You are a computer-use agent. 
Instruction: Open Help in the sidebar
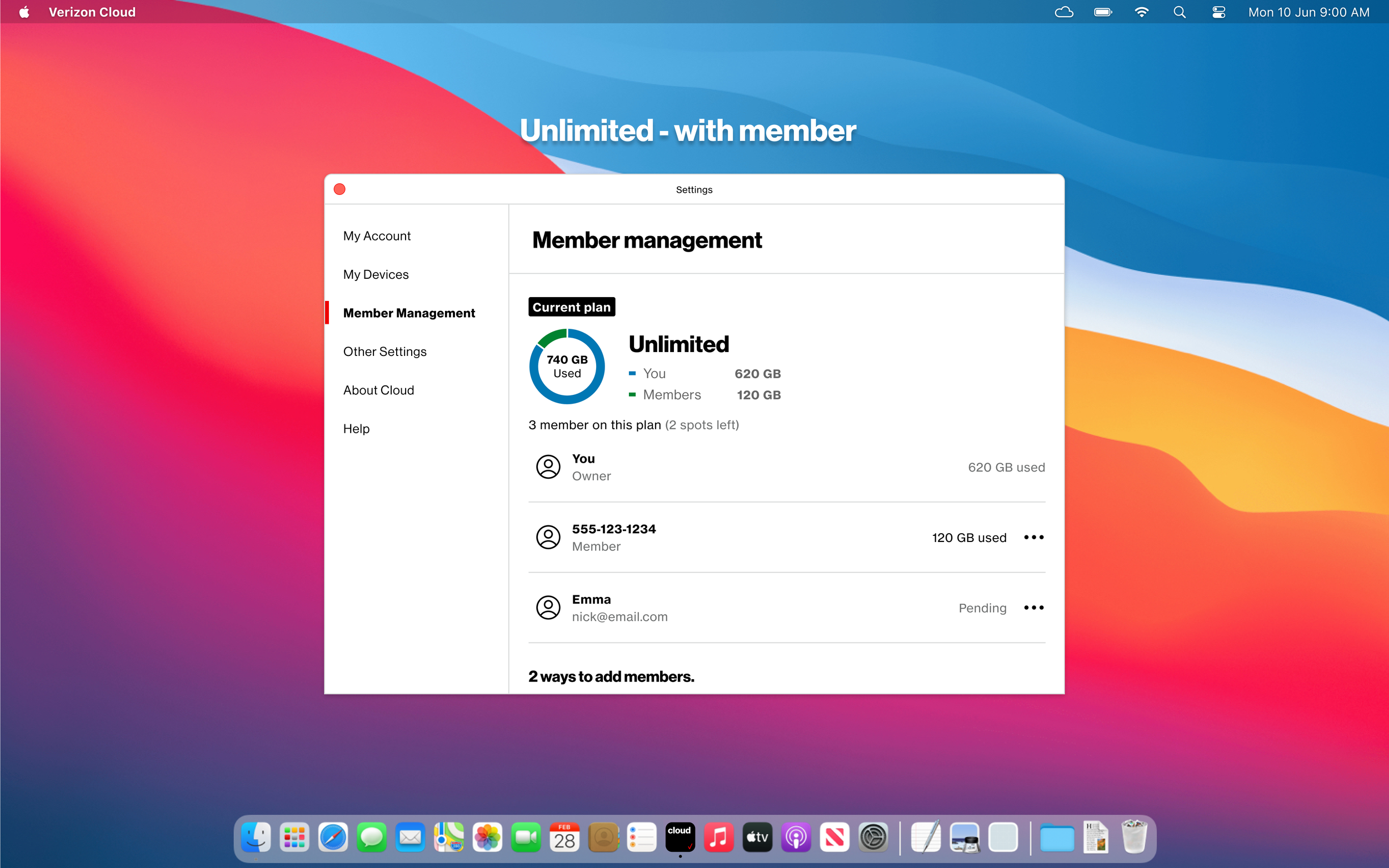(x=356, y=429)
